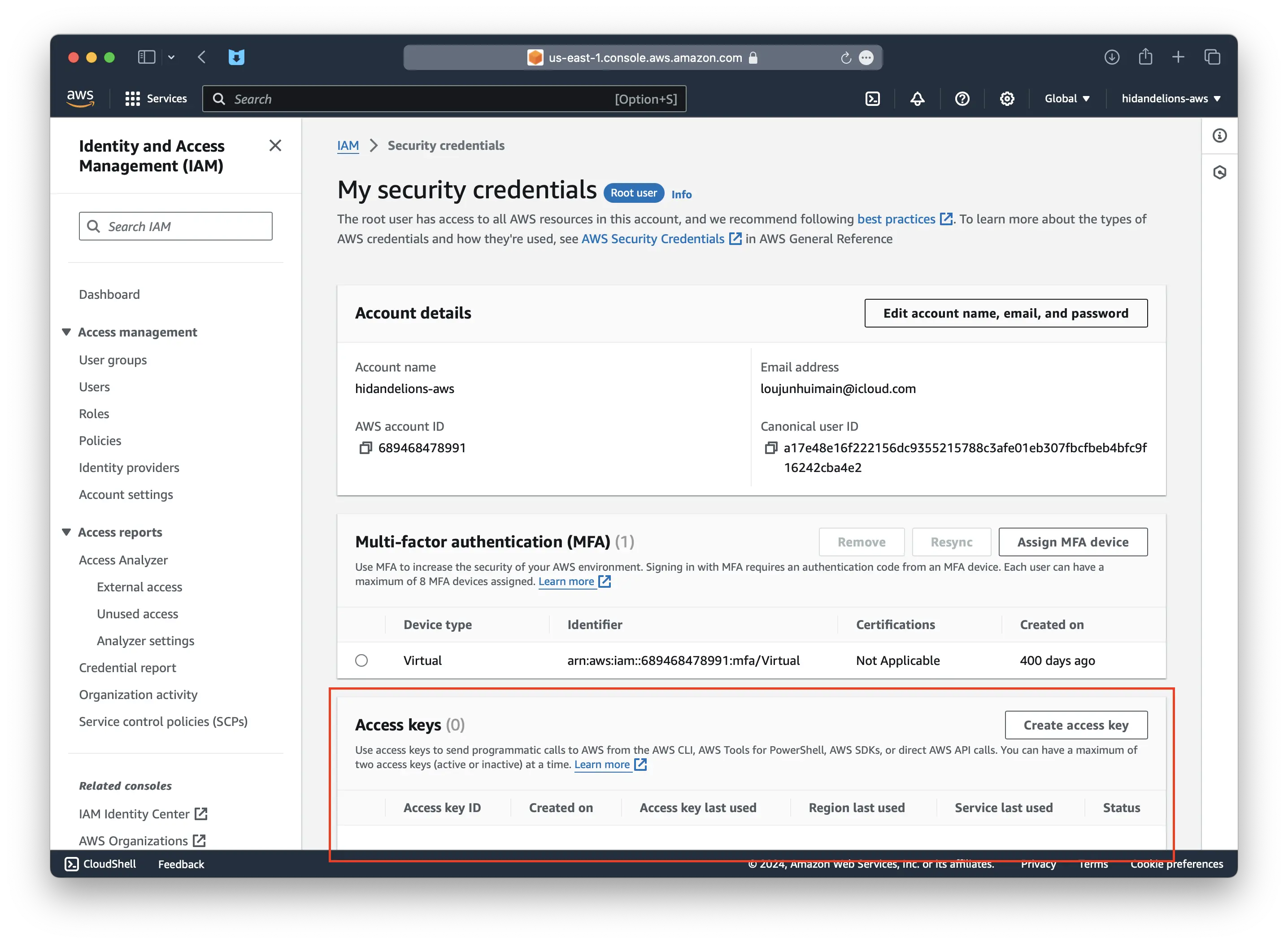This screenshot has width=1288, height=944.
Task: Open User groups in sidebar
Action: point(113,360)
